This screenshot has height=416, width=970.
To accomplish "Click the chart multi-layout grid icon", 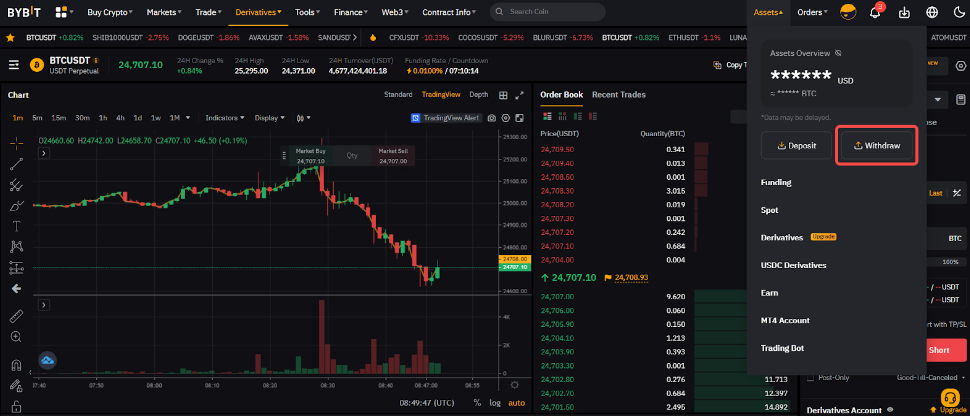I will click(x=504, y=95).
